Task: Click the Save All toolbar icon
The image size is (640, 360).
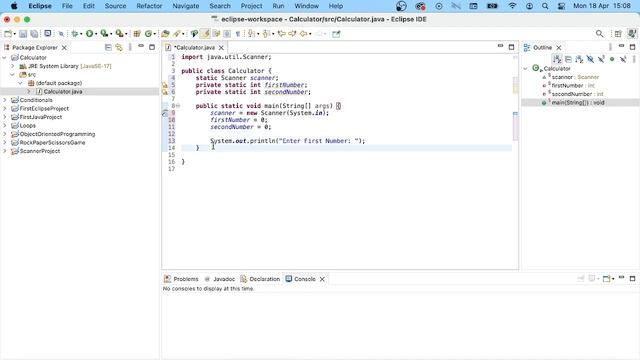Action: [34, 34]
